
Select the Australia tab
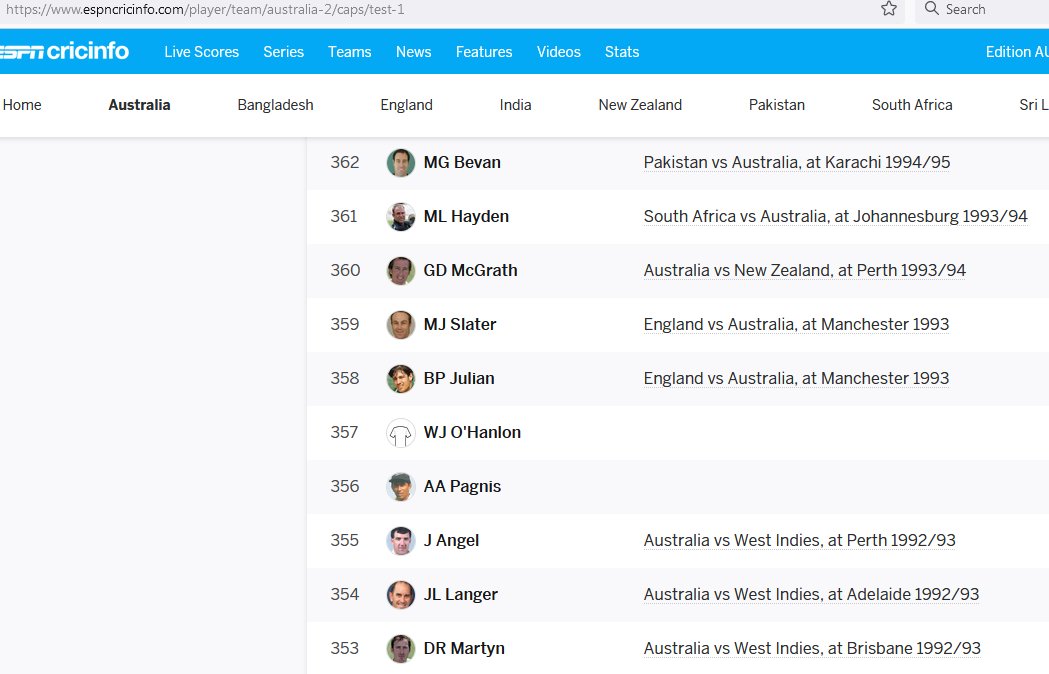pyautogui.click(x=139, y=104)
